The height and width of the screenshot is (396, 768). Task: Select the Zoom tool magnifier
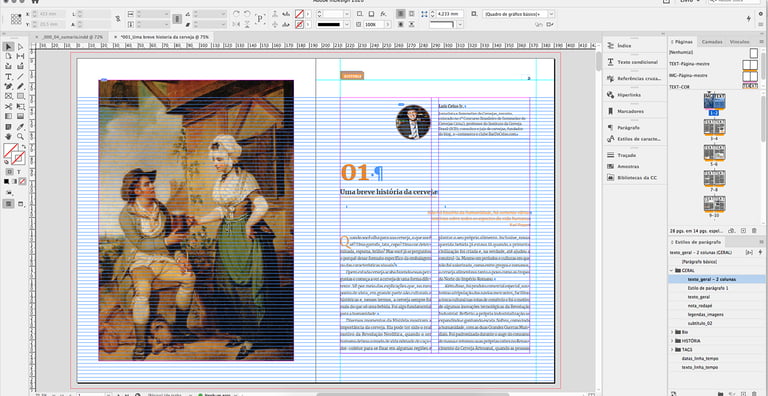click(x=21, y=136)
